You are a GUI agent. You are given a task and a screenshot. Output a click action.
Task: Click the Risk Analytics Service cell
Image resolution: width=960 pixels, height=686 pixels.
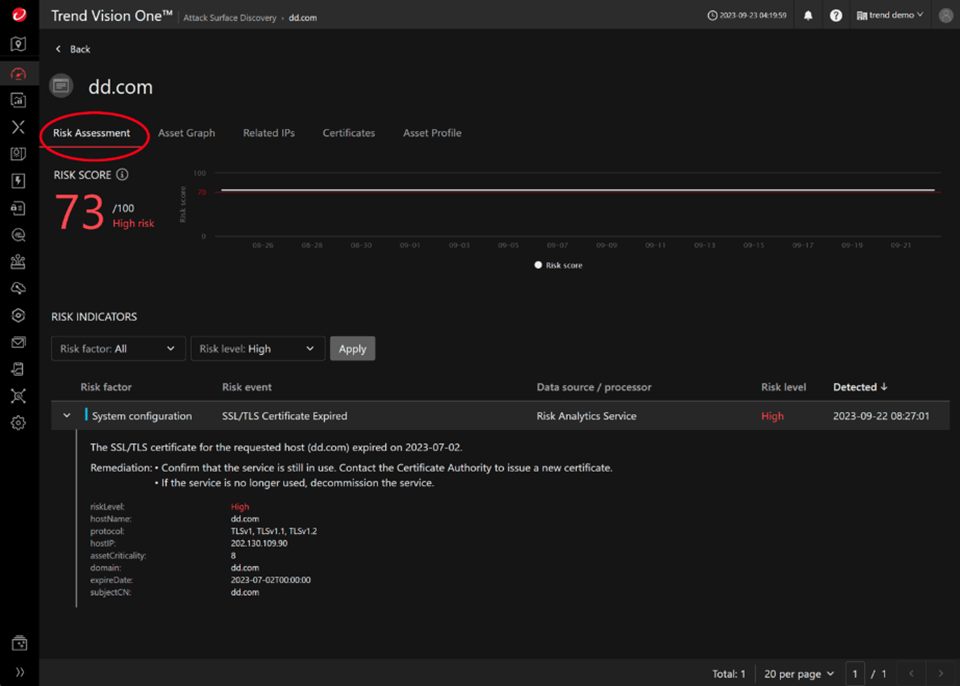[x=587, y=416]
